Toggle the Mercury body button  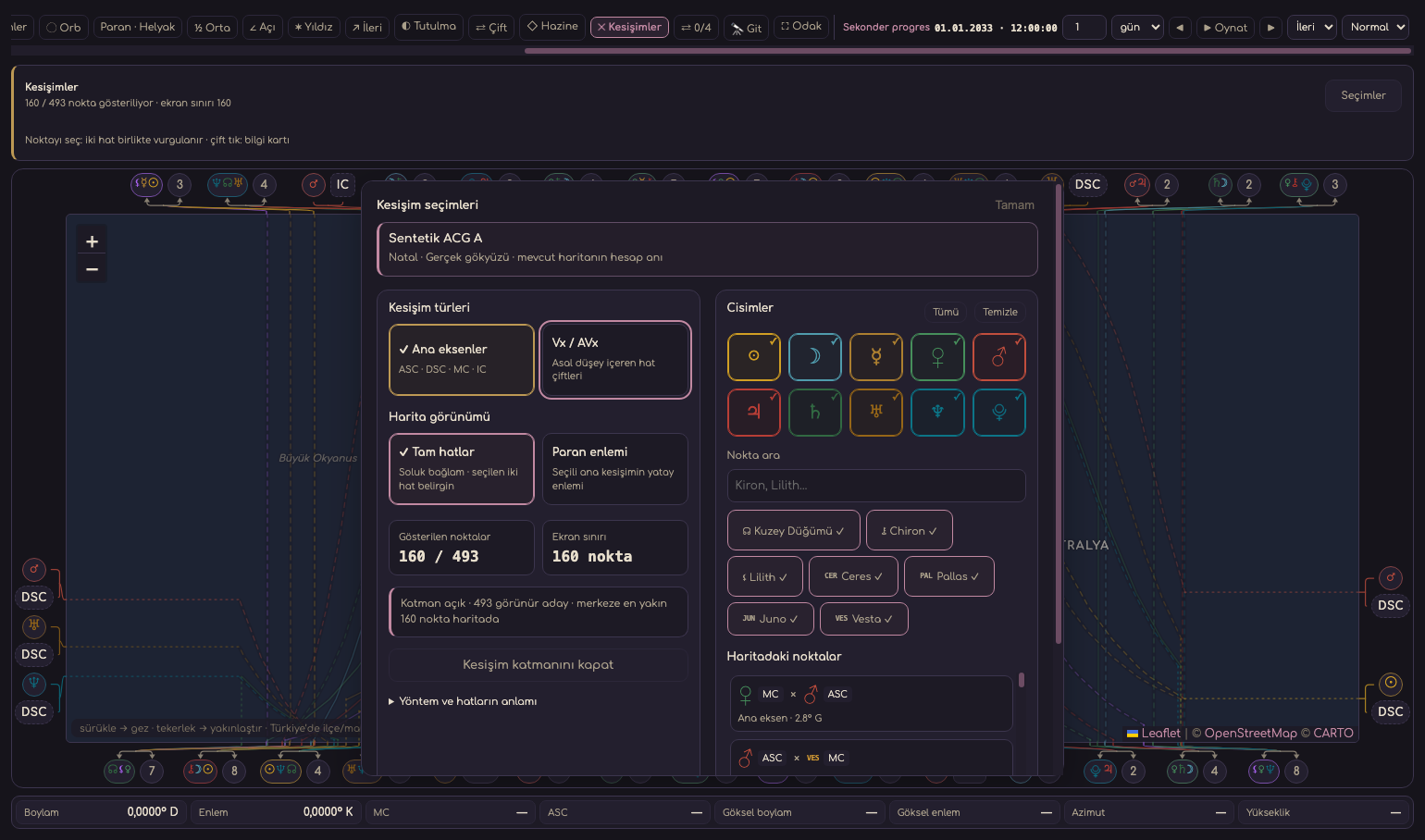876,357
